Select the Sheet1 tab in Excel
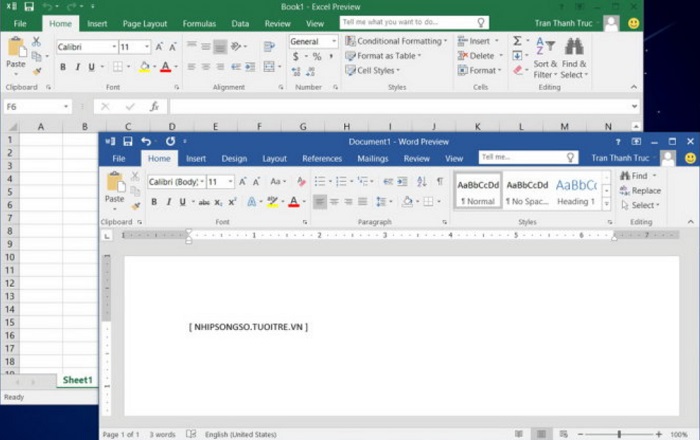 tap(77, 380)
